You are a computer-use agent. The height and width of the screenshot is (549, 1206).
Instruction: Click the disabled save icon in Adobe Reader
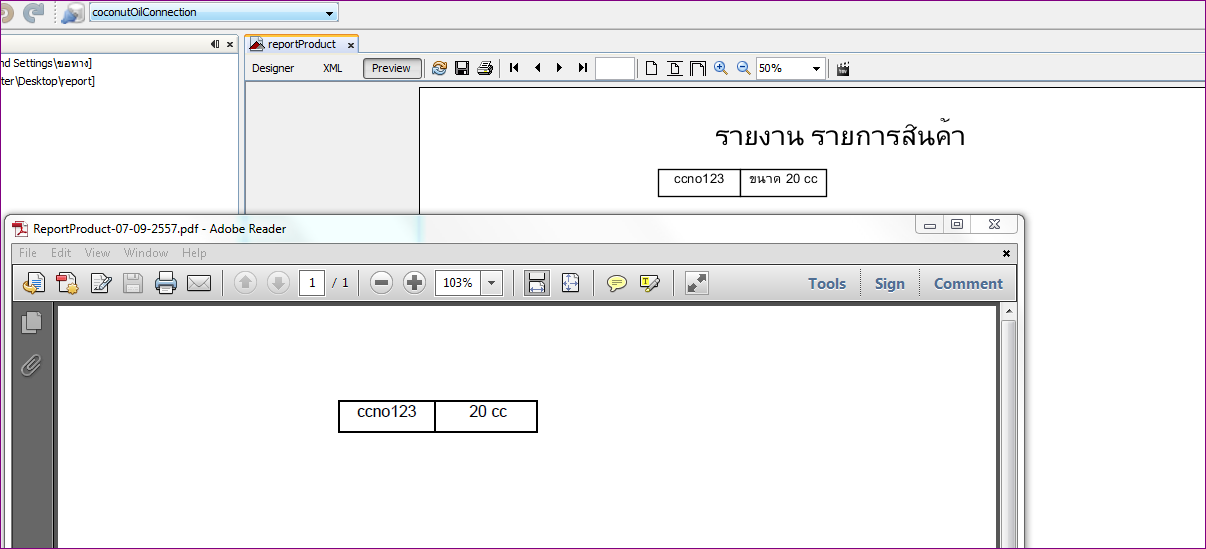click(133, 283)
